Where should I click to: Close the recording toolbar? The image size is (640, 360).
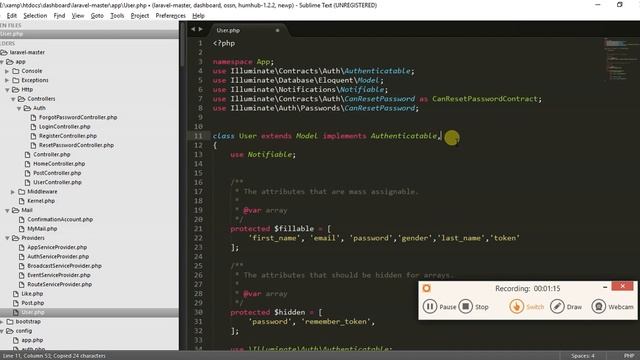(x=622, y=287)
